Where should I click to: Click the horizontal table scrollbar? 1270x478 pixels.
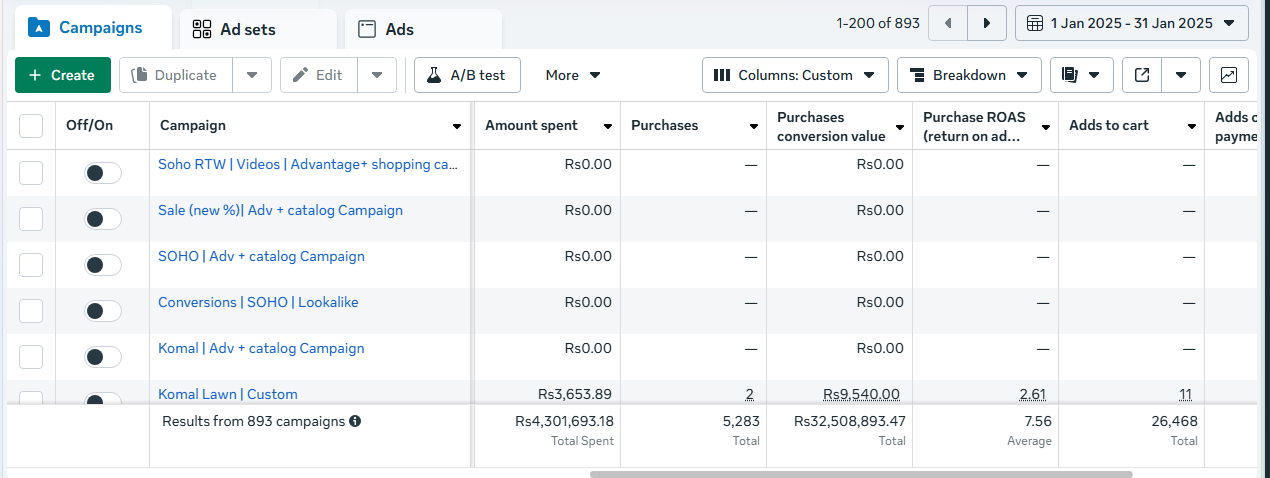pos(861,474)
